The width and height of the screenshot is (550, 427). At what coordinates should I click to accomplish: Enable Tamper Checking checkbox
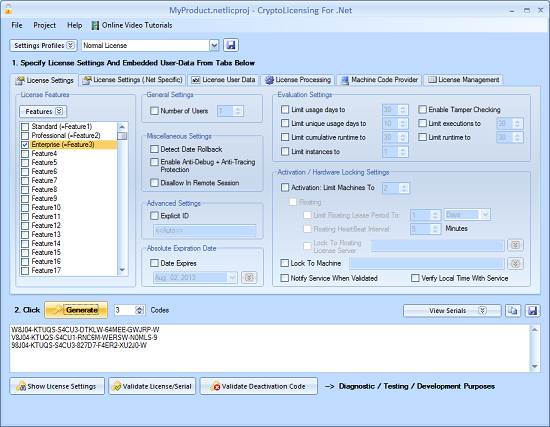[422, 109]
